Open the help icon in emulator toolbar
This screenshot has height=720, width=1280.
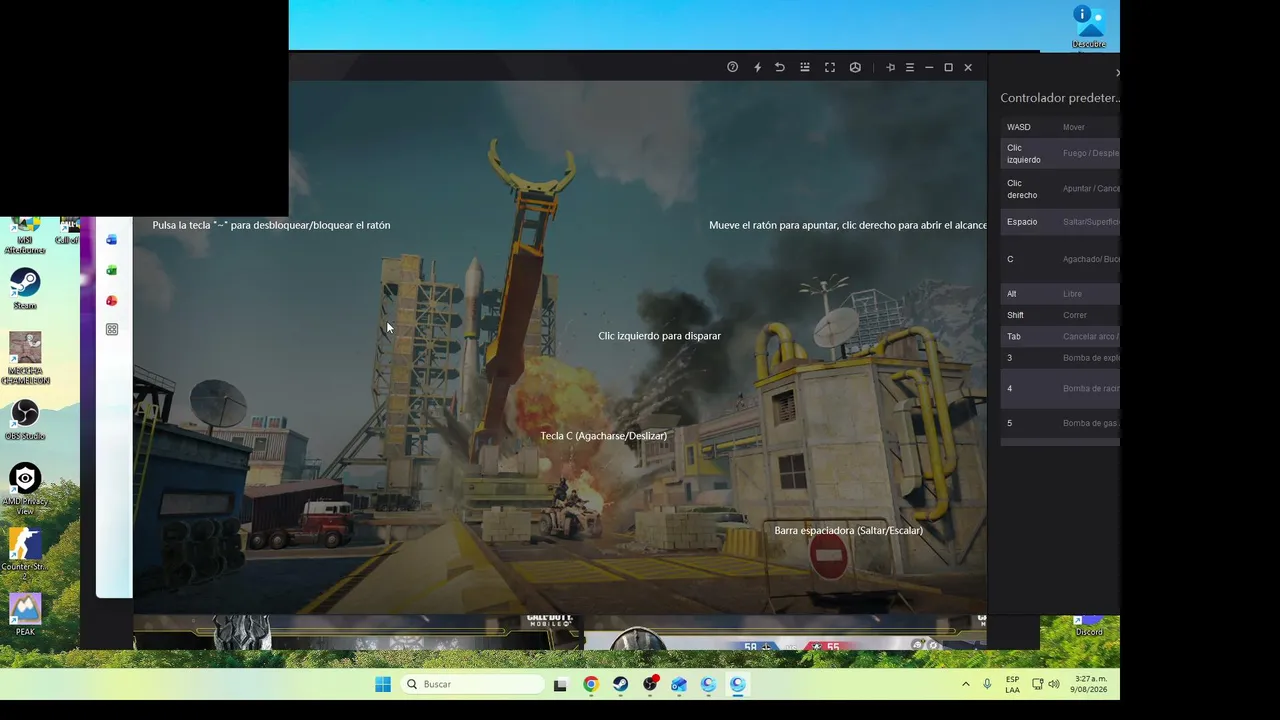click(733, 67)
